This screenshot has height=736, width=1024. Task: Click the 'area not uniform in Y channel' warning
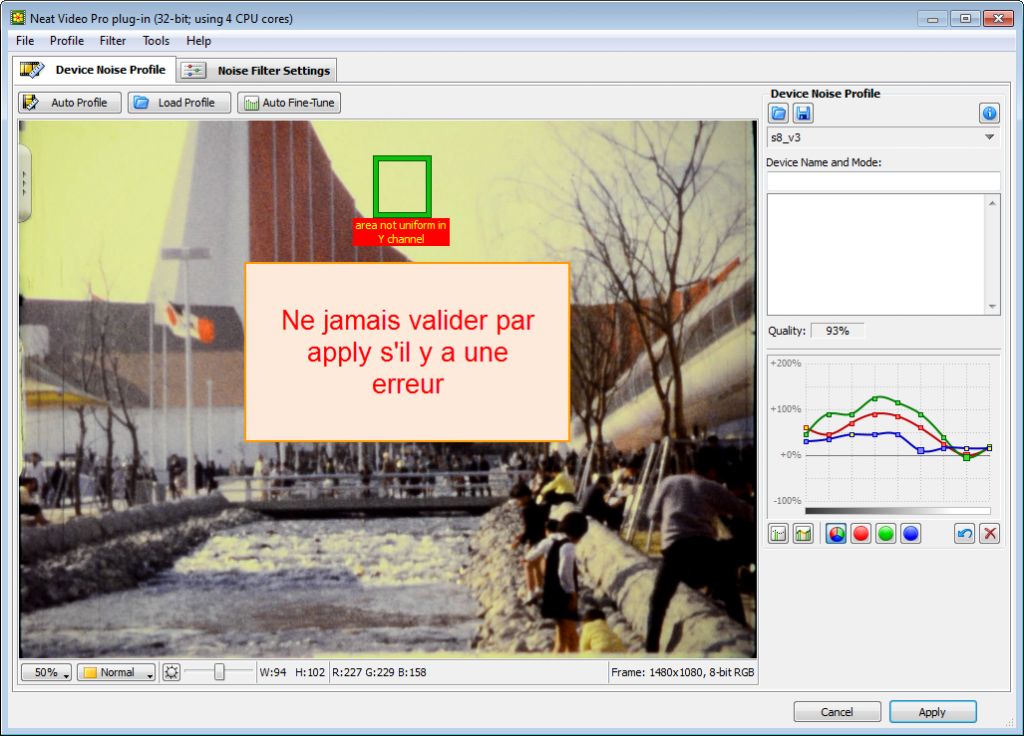coord(401,232)
